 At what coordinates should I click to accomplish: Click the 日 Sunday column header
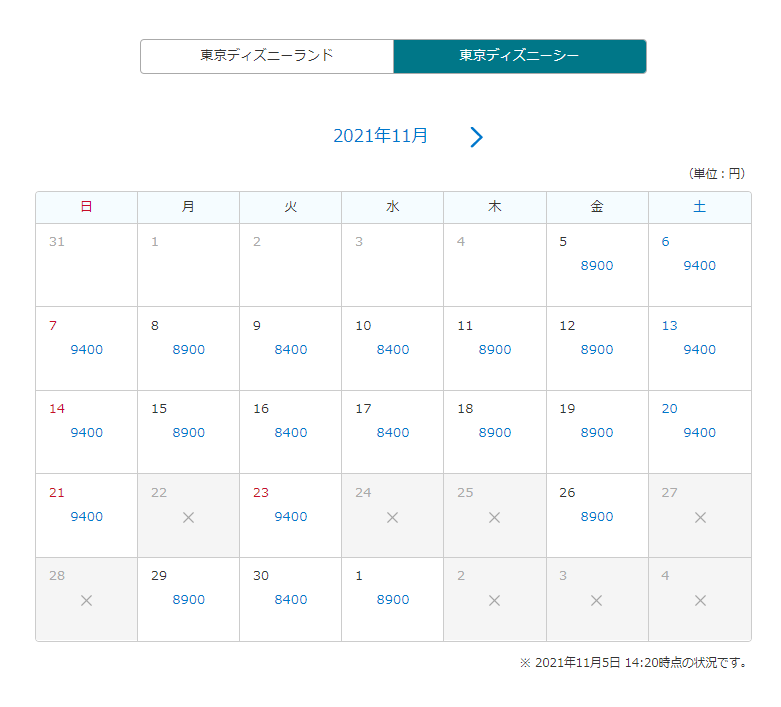click(87, 207)
